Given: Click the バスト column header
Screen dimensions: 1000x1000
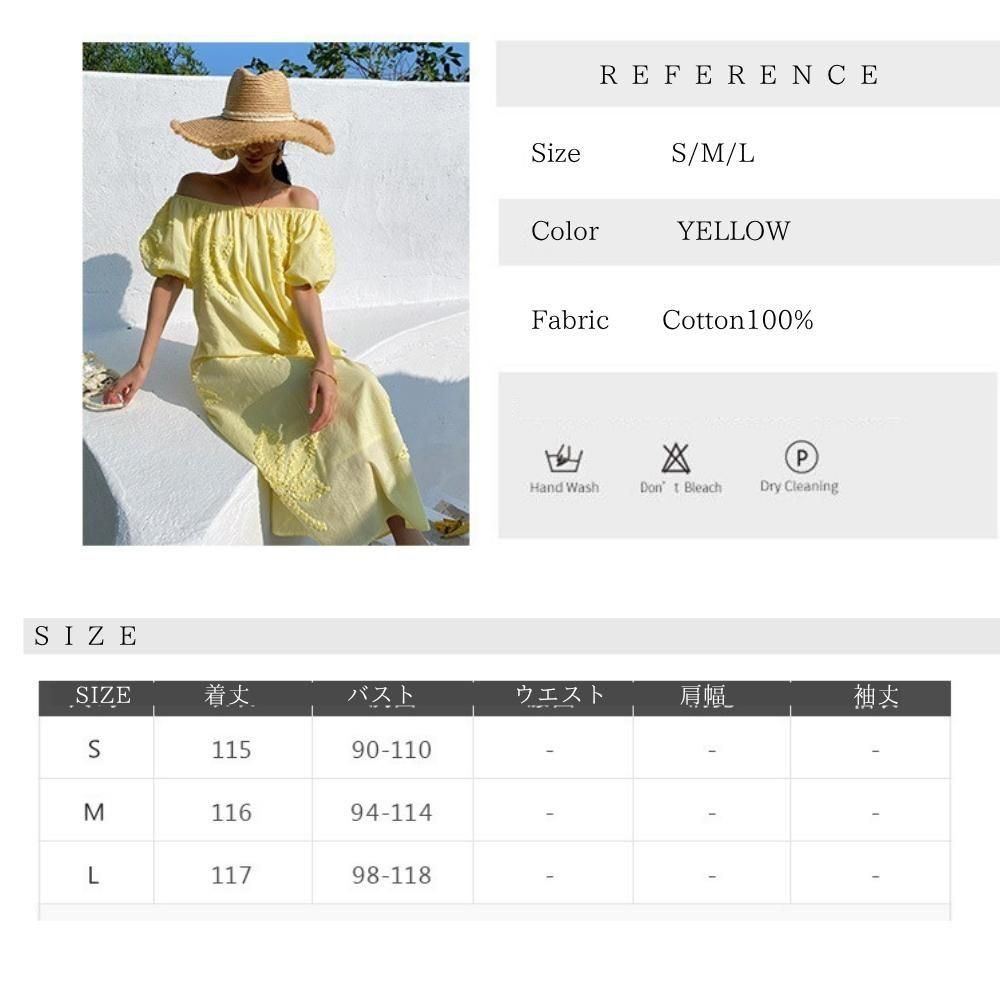Looking at the screenshot, I should click(x=381, y=695).
